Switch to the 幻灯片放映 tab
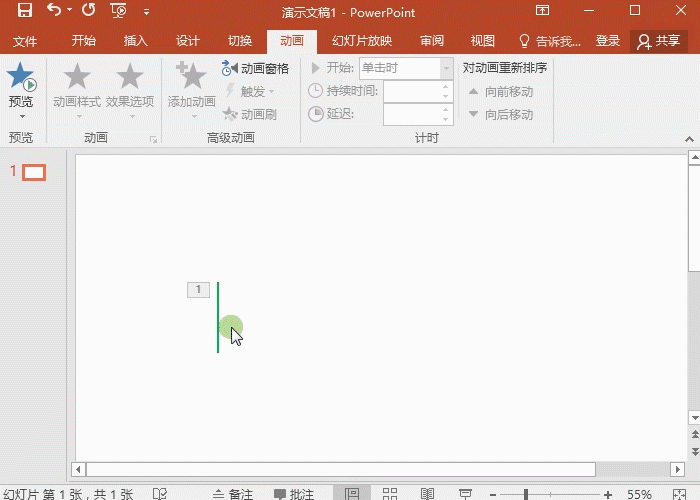Viewport: 700px width, 500px height. click(362, 41)
